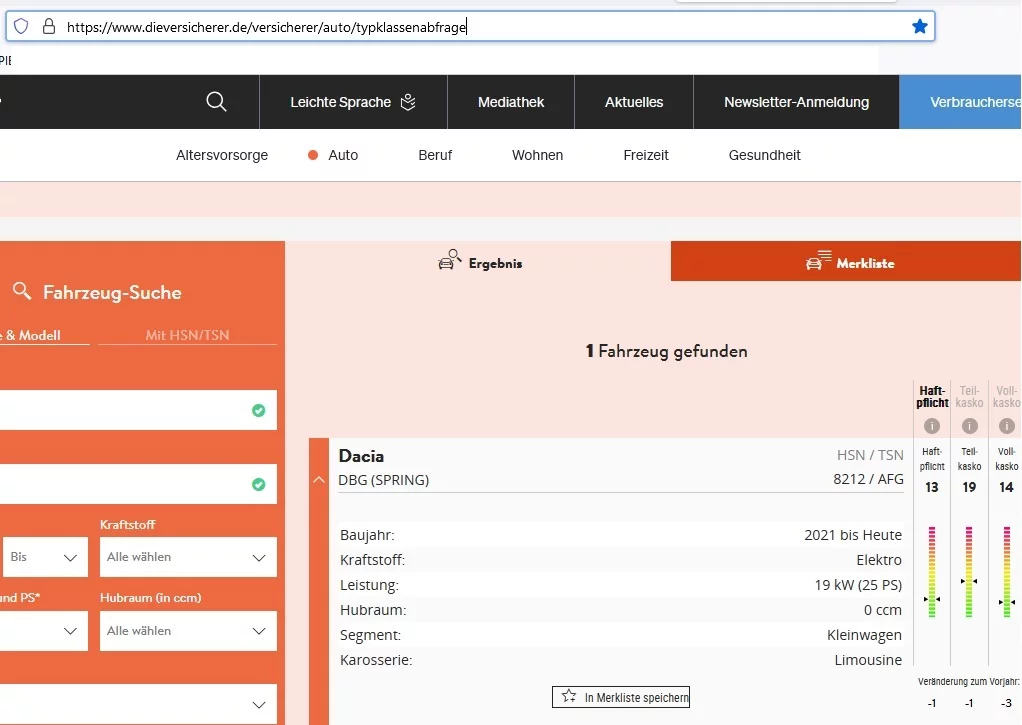
Task: Go to the Beruf section
Action: pos(435,155)
